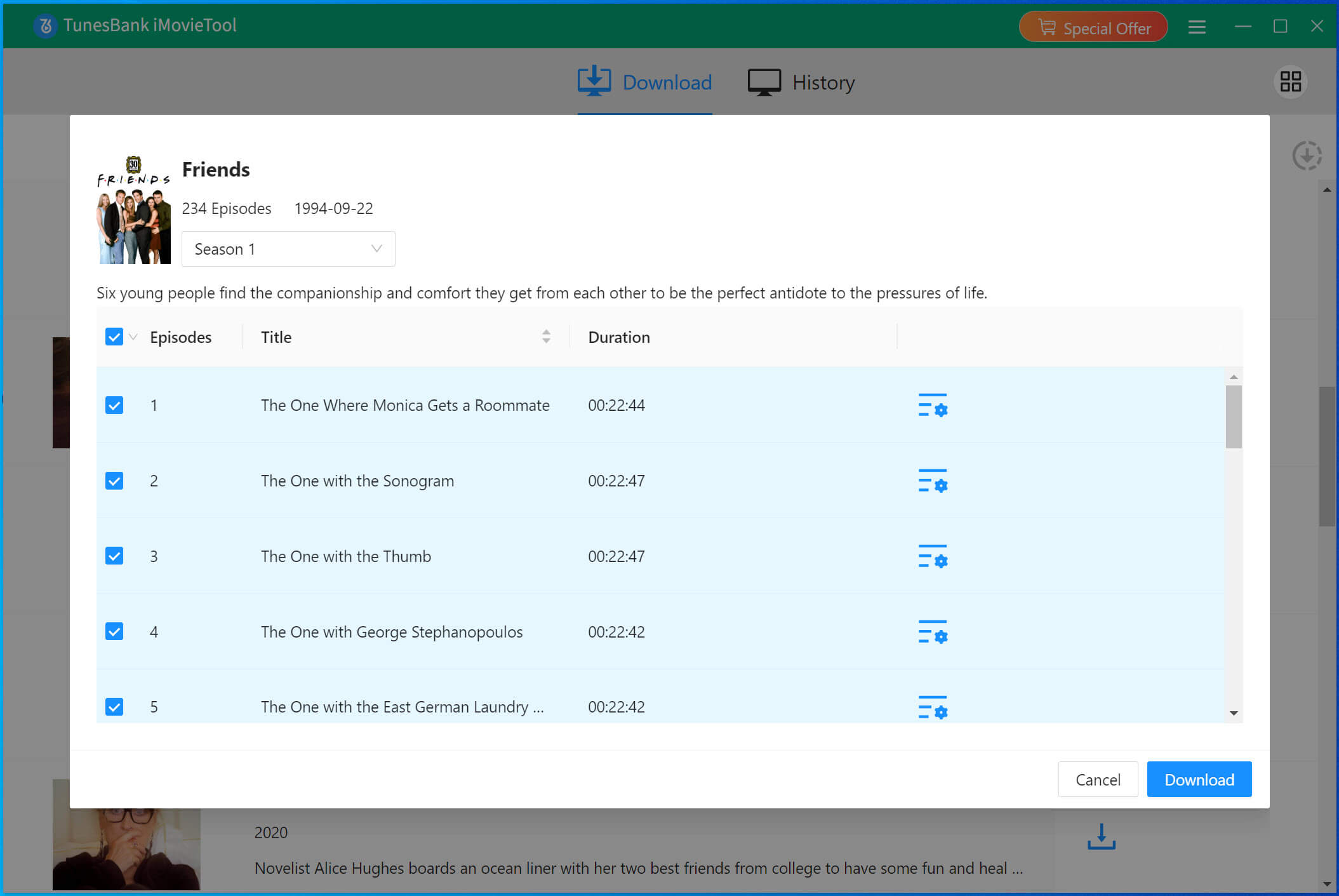Image resolution: width=1339 pixels, height=896 pixels.
Task: Uncheck episode 4 George Stephanopoulos
Action: point(114,632)
